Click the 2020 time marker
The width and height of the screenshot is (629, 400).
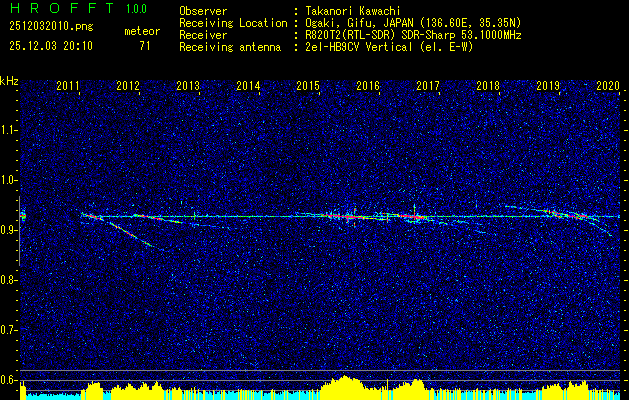click(608, 85)
